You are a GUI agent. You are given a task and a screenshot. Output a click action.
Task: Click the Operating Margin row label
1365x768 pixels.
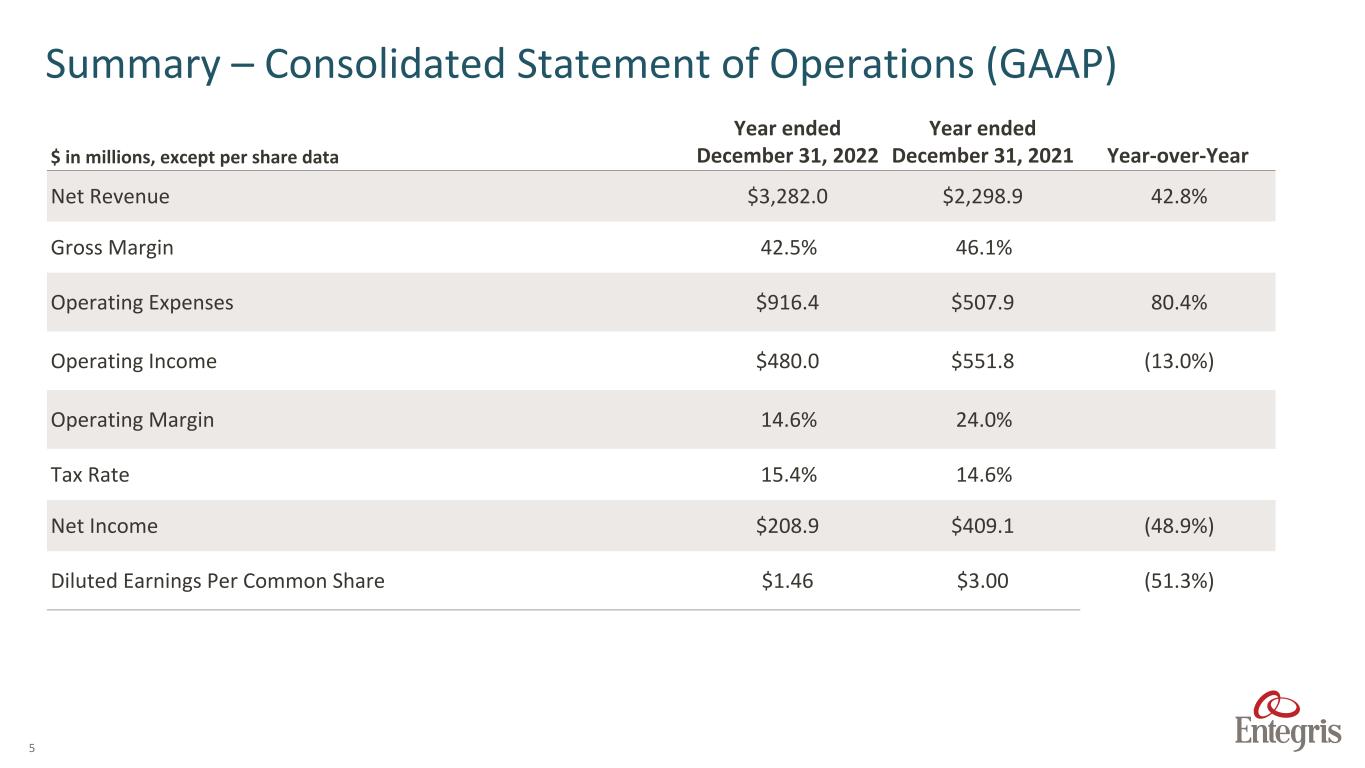tap(132, 420)
